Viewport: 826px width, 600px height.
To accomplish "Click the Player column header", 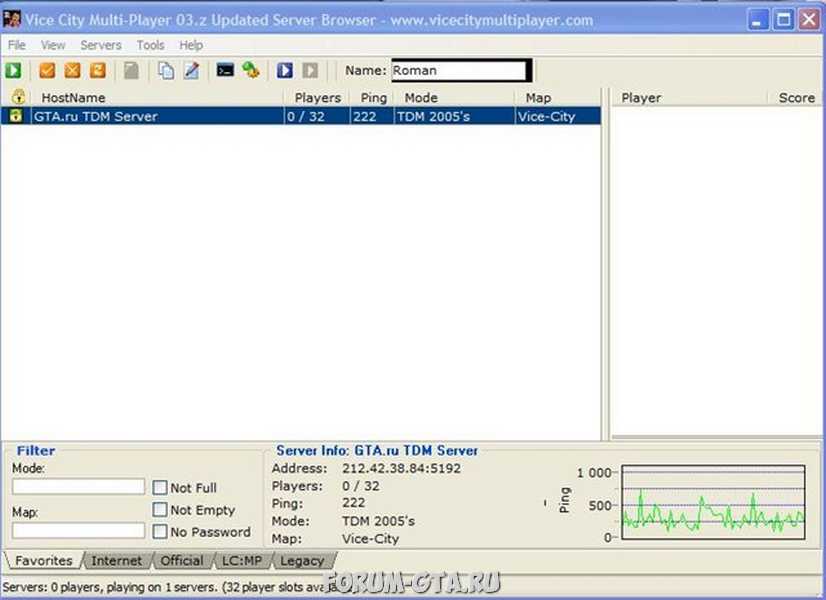I will pos(689,97).
